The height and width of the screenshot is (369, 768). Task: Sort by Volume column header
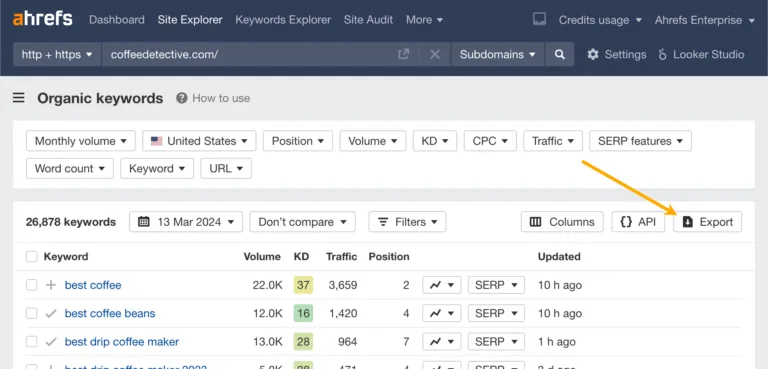[x=262, y=257]
